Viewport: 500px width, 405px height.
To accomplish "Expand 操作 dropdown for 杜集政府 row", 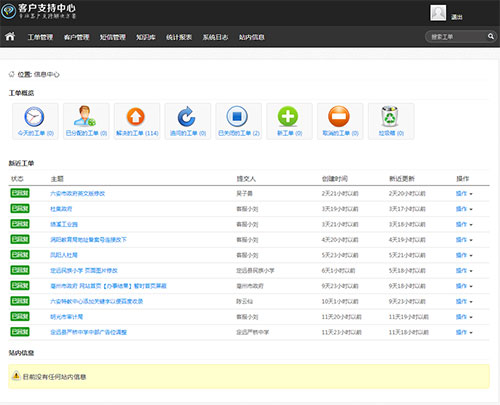I will pyautogui.click(x=464, y=209).
